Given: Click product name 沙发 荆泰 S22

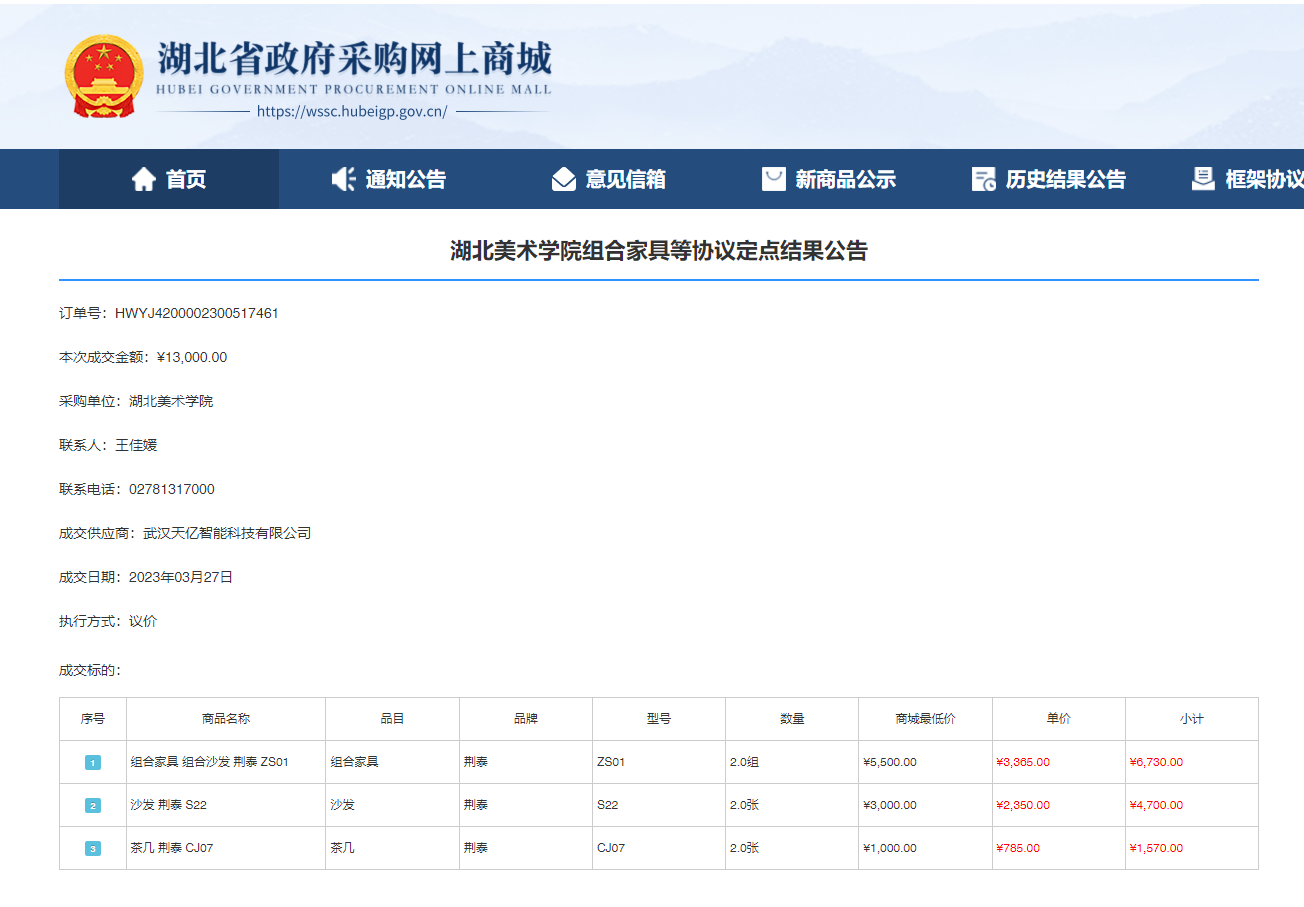Looking at the screenshot, I should click(x=169, y=805).
